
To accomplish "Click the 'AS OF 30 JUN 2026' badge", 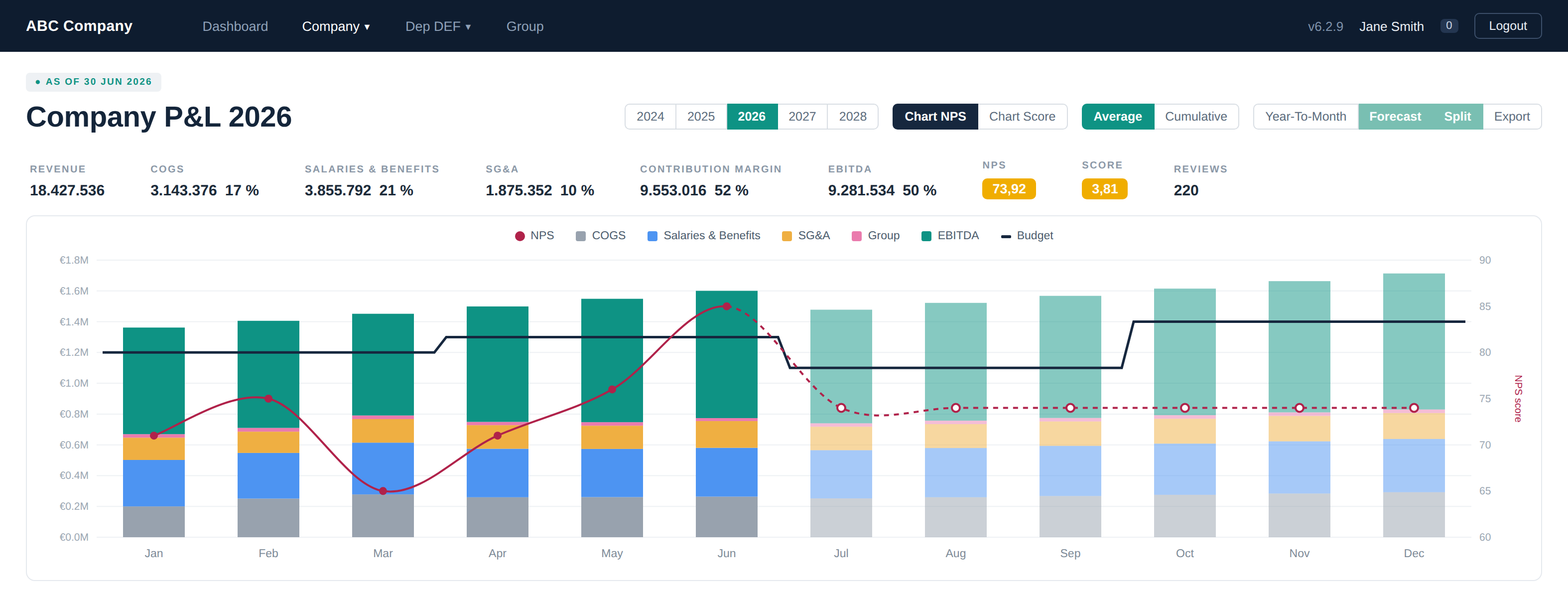I will pyautogui.click(x=93, y=82).
